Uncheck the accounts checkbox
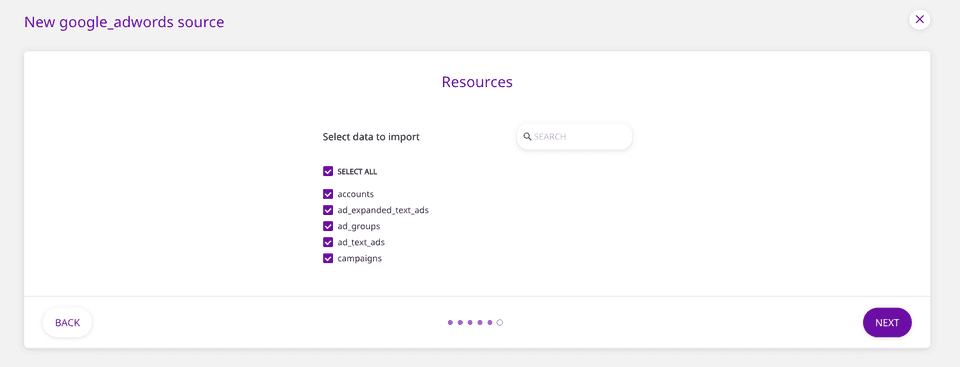The image size is (960, 367). tap(328, 194)
